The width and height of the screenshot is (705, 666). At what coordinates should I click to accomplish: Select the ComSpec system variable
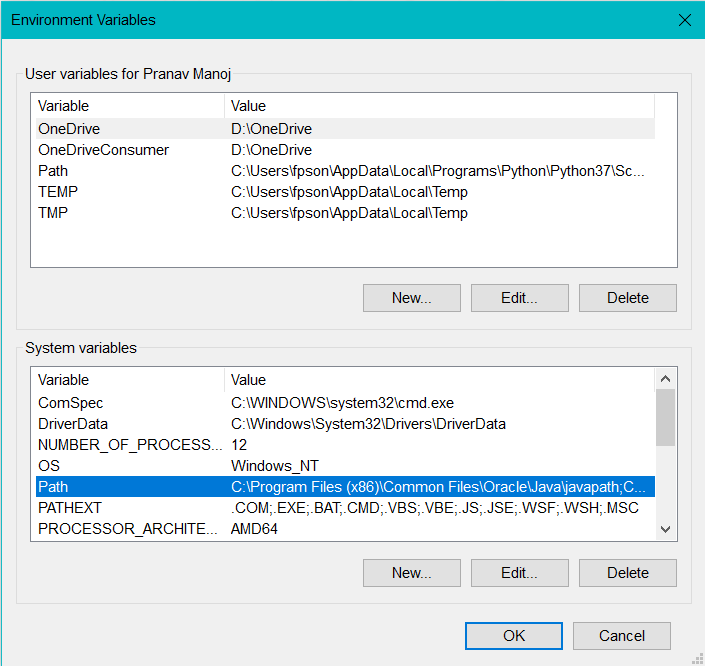[345, 403]
